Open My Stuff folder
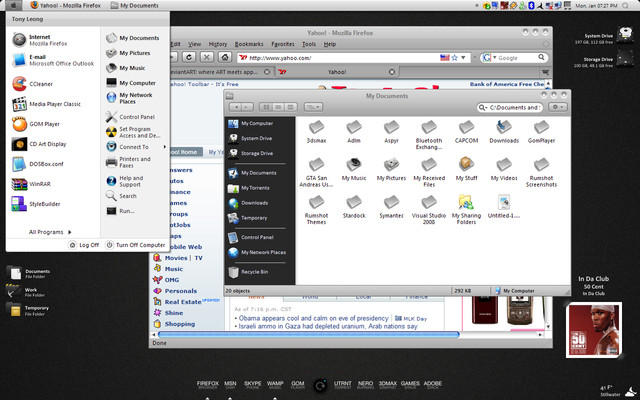Viewport: 640px width, 400px height. point(466,169)
